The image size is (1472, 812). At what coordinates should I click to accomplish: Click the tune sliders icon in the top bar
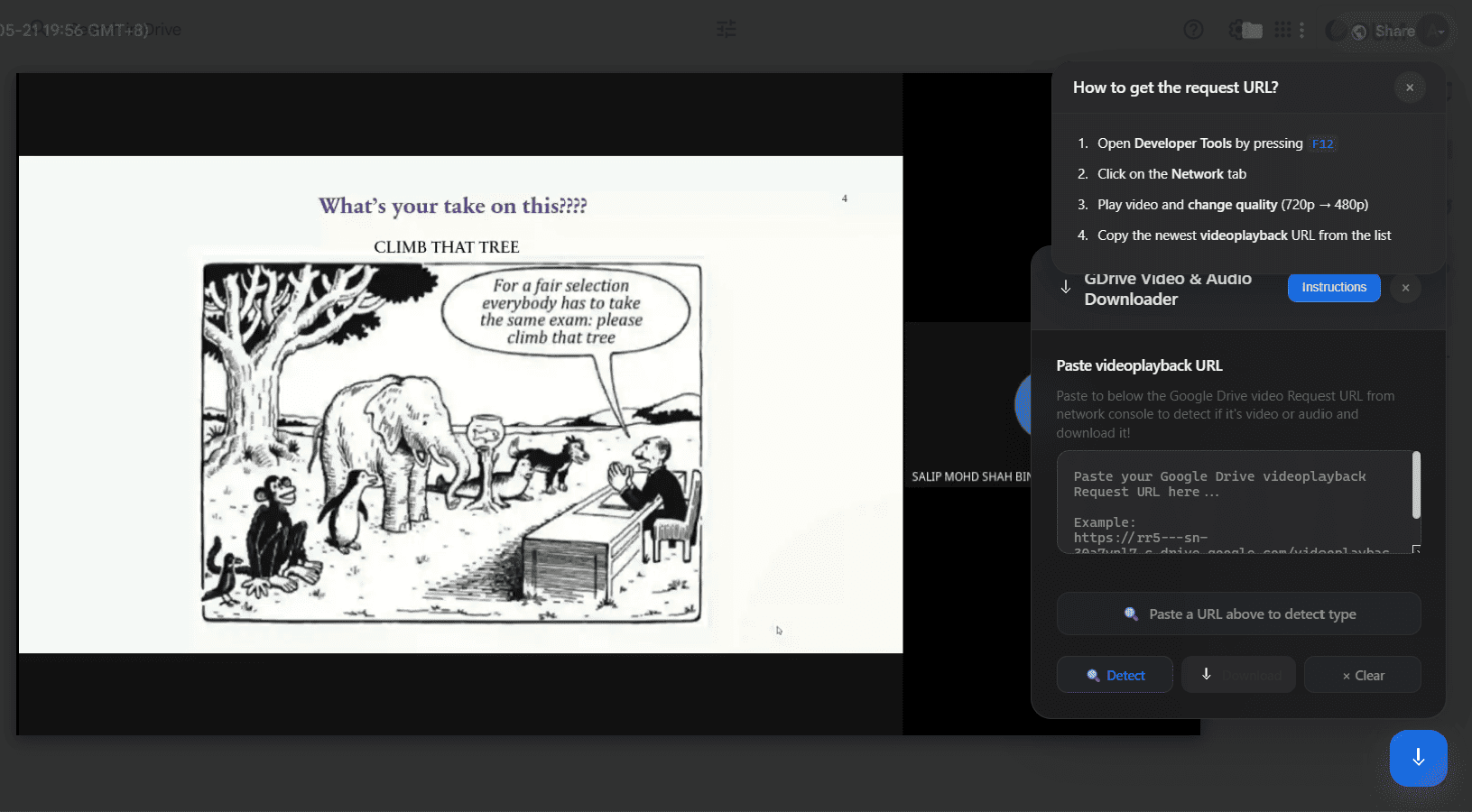point(727,30)
